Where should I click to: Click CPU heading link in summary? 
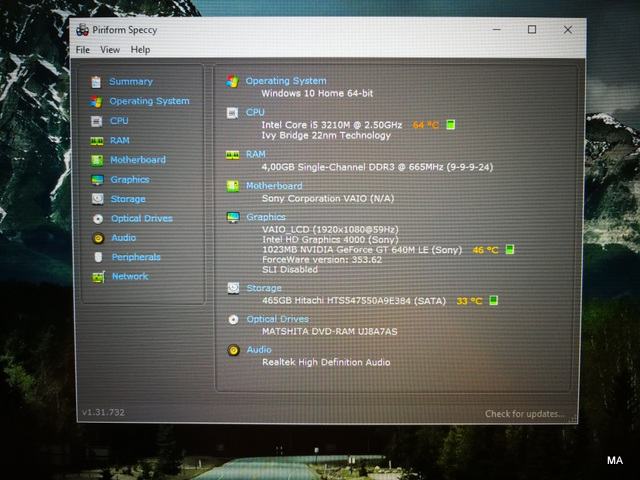pos(255,112)
